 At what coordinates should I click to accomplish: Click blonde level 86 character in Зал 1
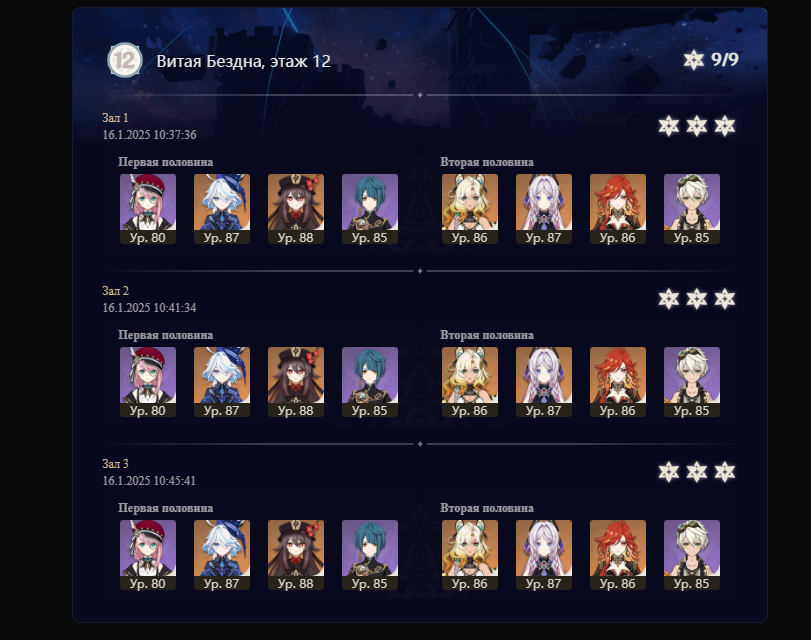pos(470,209)
